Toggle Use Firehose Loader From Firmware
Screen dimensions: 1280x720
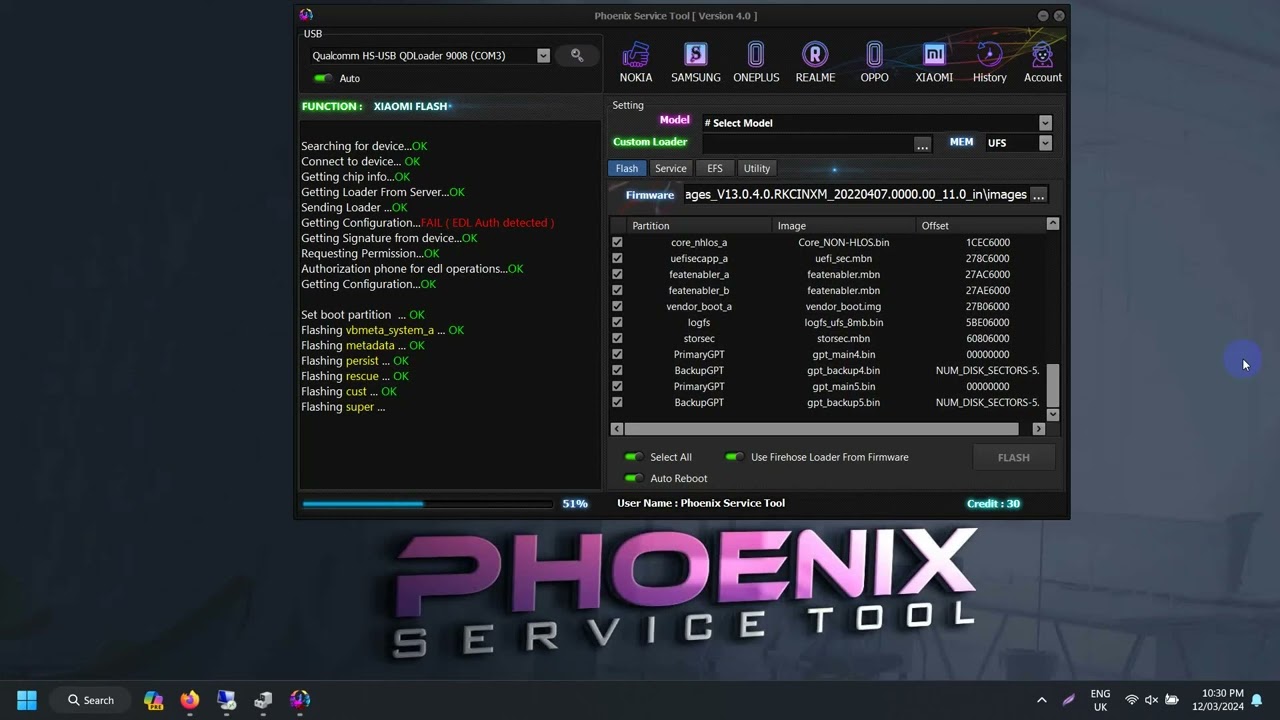tap(734, 457)
